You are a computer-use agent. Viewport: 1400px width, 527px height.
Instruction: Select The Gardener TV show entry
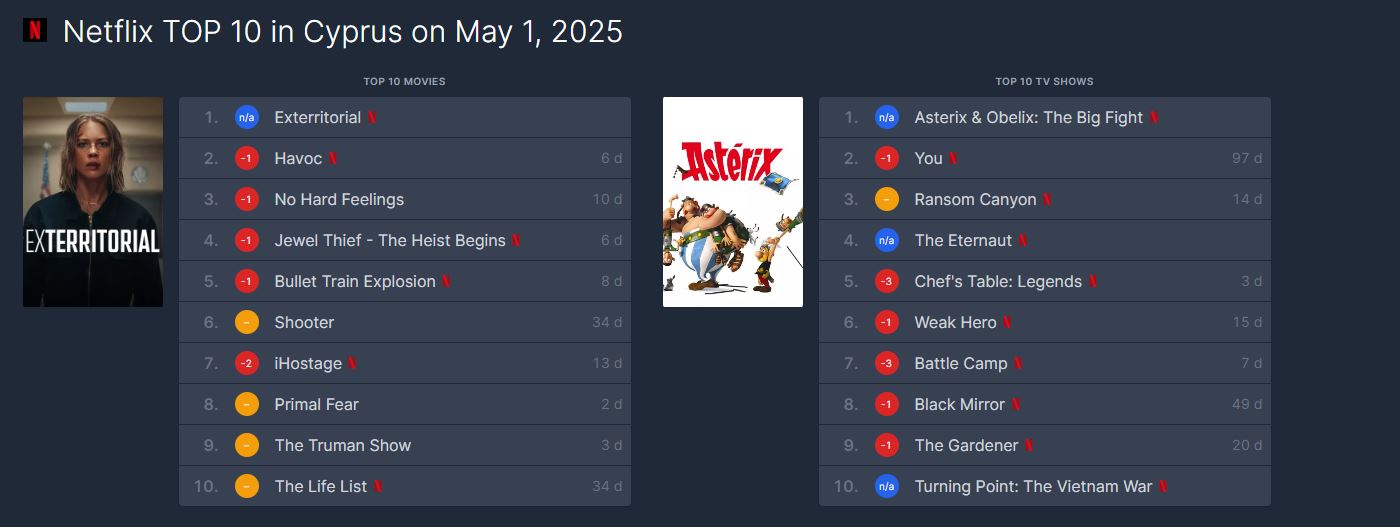point(966,445)
